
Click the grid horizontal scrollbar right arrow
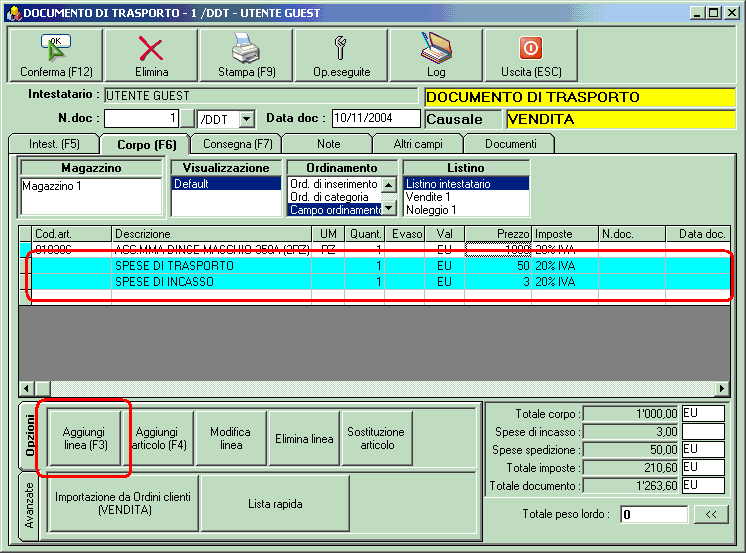(722, 388)
